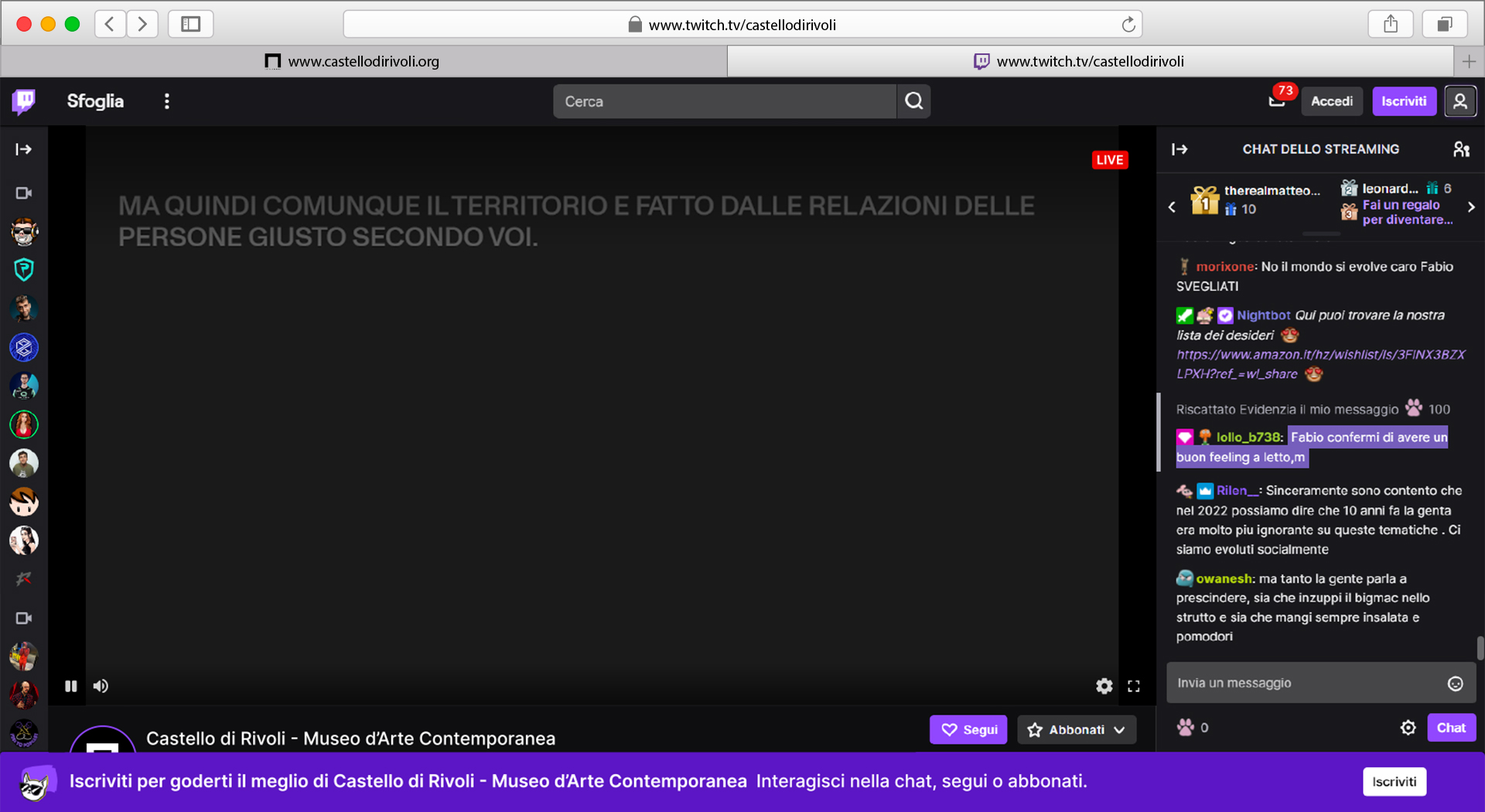Click the Twitch logo home icon
This screenshot has width=1485, height=812.
24,101
